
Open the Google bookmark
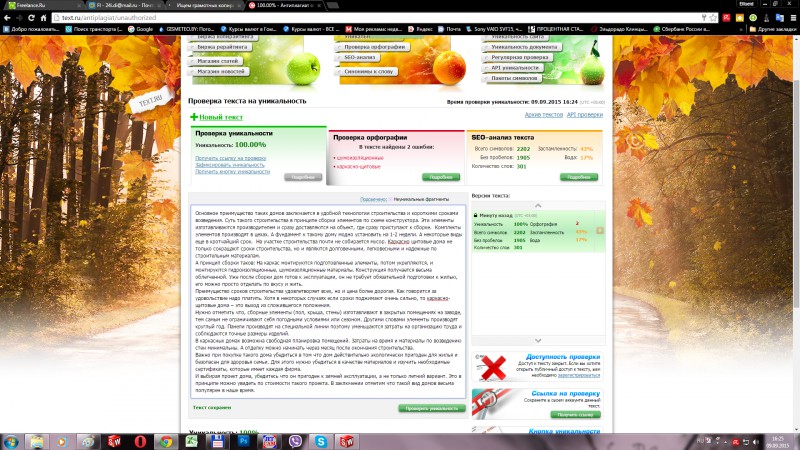click(x=140, y=29)
